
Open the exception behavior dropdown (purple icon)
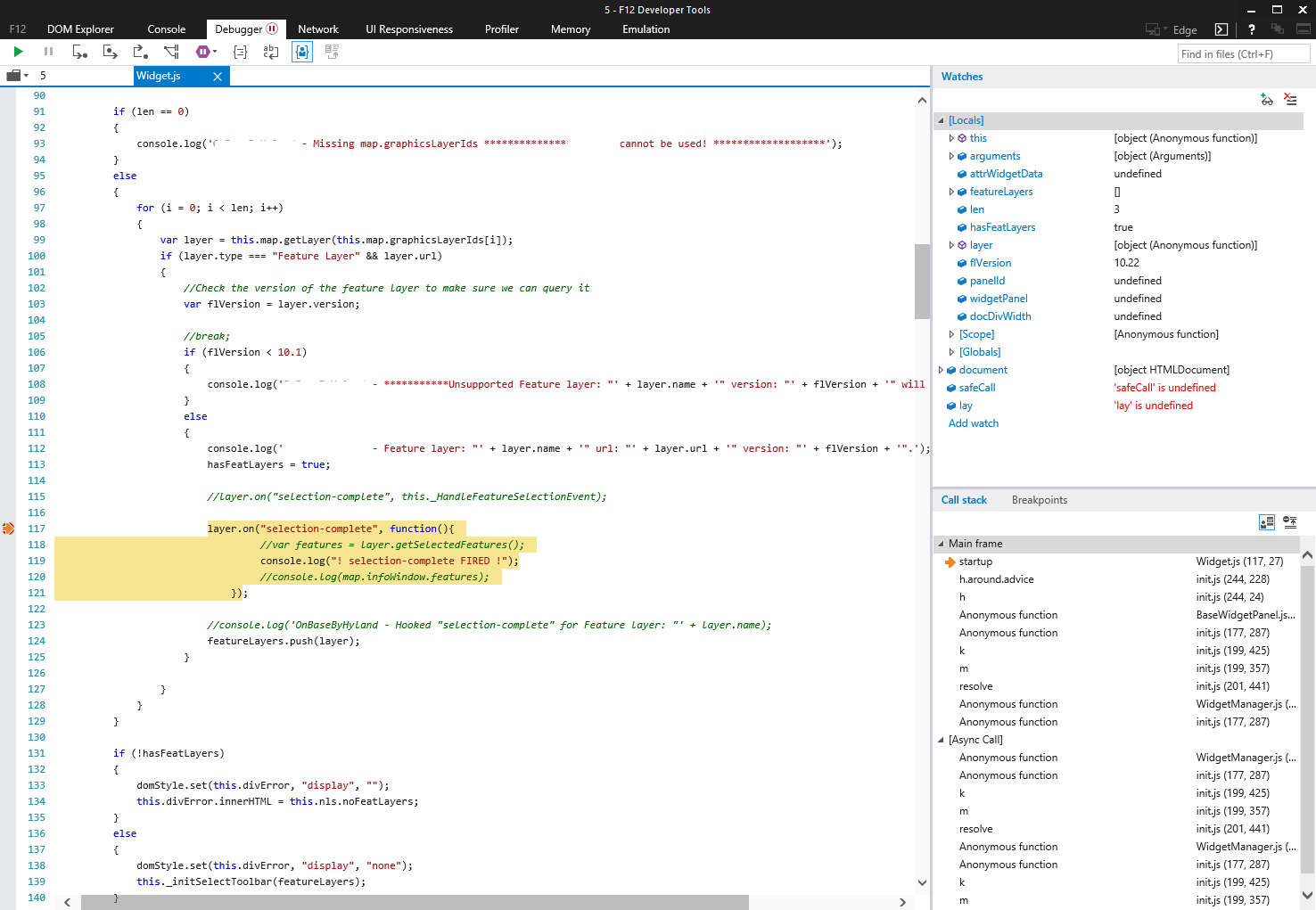tap(206, 52)
